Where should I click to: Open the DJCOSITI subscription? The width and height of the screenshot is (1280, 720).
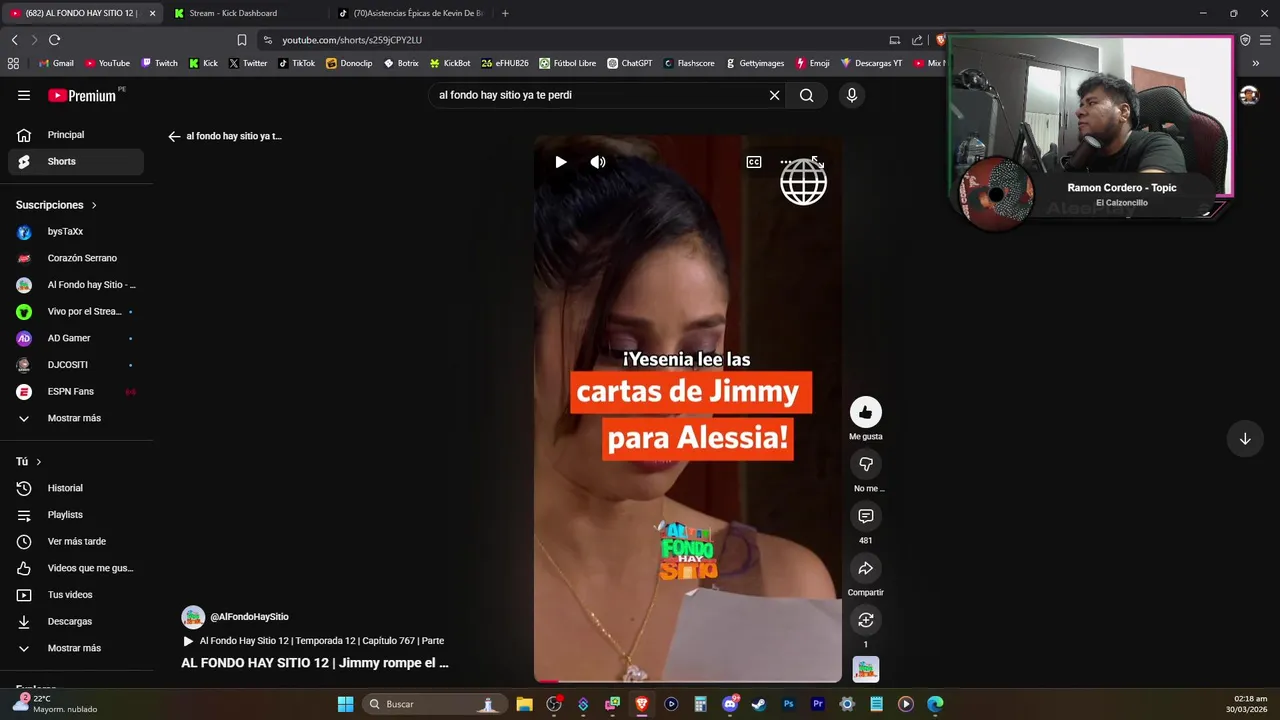pyautogui.click(x=76, y=365)
